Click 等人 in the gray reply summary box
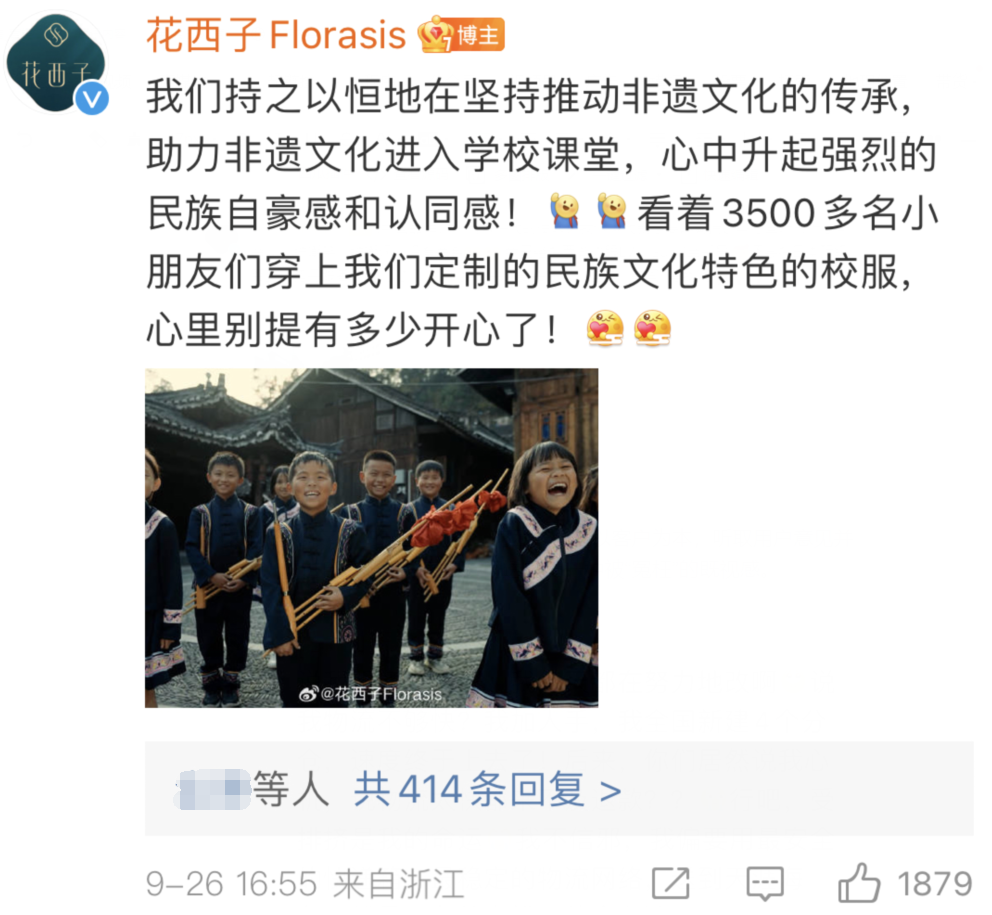 pyautogui.click(x=291, y=790)
